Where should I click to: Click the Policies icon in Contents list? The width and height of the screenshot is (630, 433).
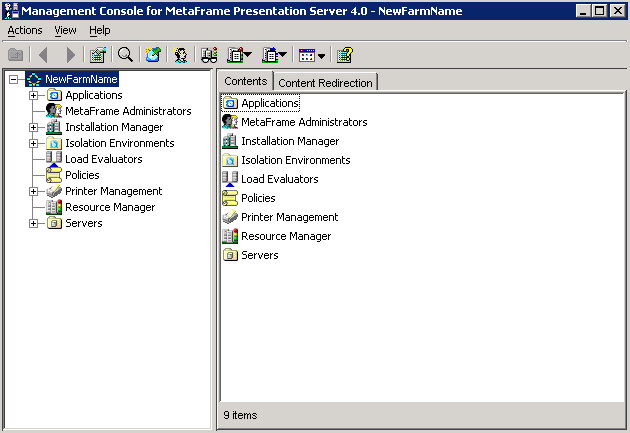pyautogui.click(x=230, y=198)
